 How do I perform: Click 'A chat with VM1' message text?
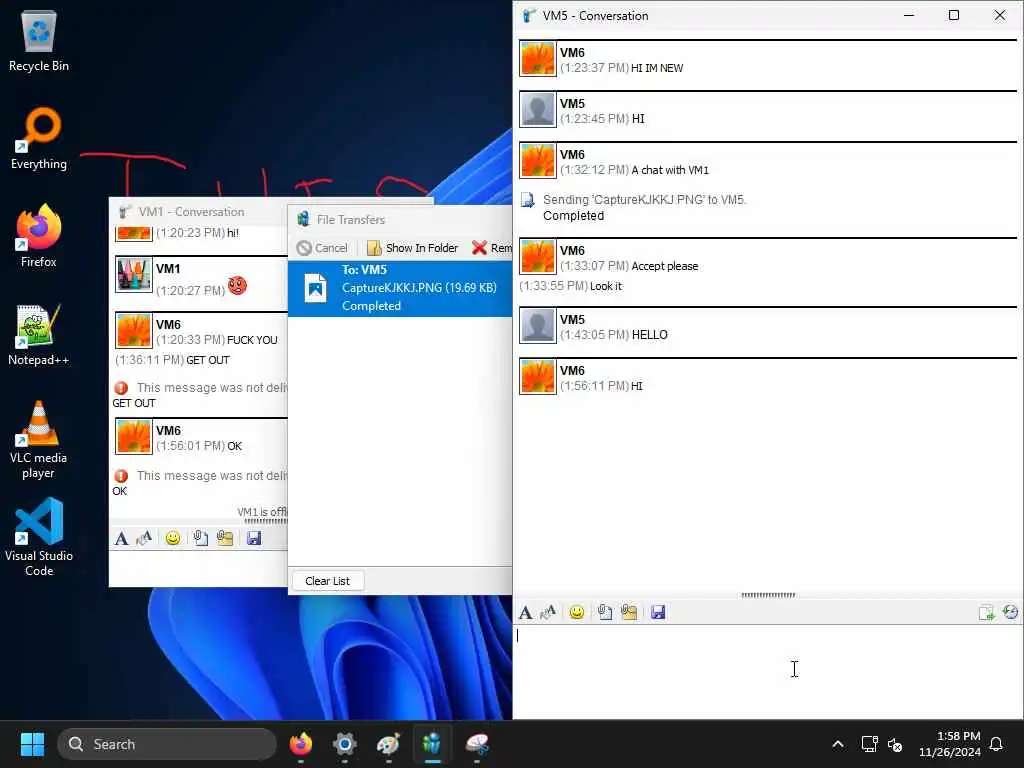[x=670, y=170]
